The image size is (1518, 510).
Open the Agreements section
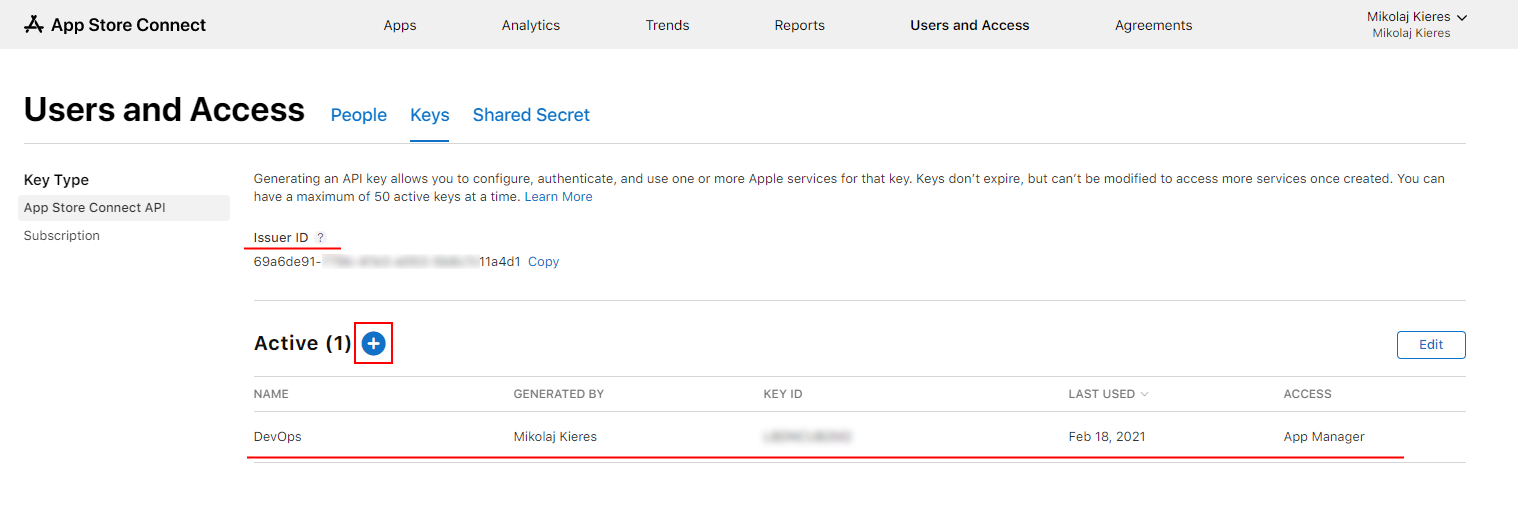[x=1154, y=25]
